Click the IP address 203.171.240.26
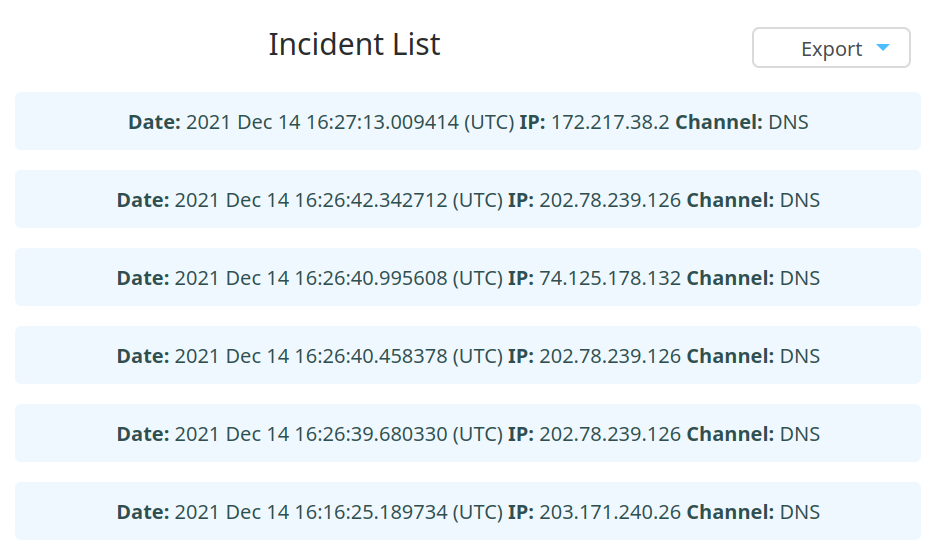The height and width of the screenshot is (554, 931). click(610, 512)
